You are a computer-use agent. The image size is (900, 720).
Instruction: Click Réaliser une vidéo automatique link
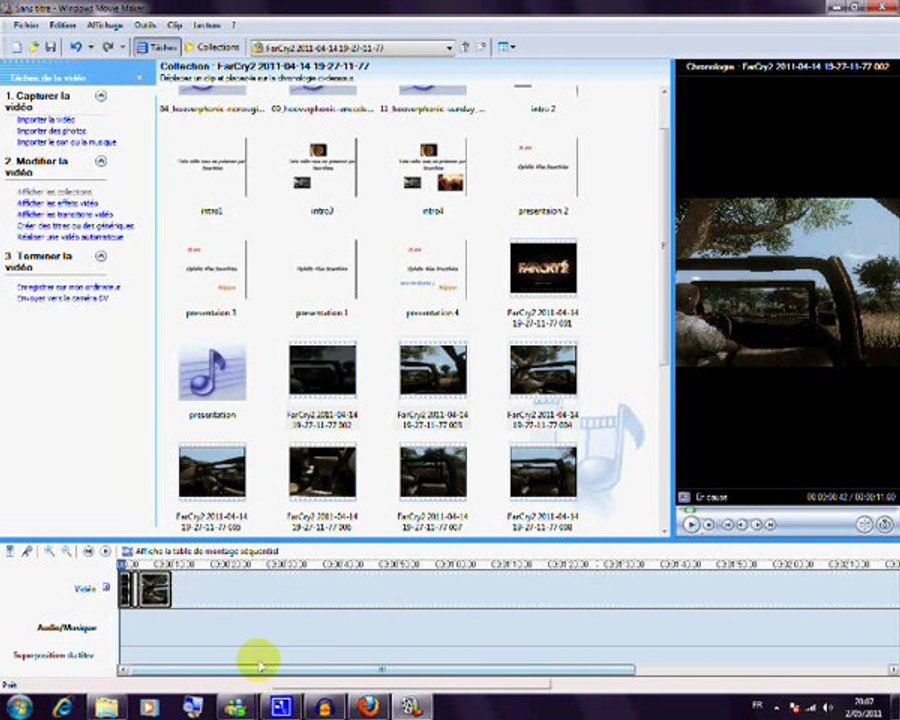tap(70, 237)
